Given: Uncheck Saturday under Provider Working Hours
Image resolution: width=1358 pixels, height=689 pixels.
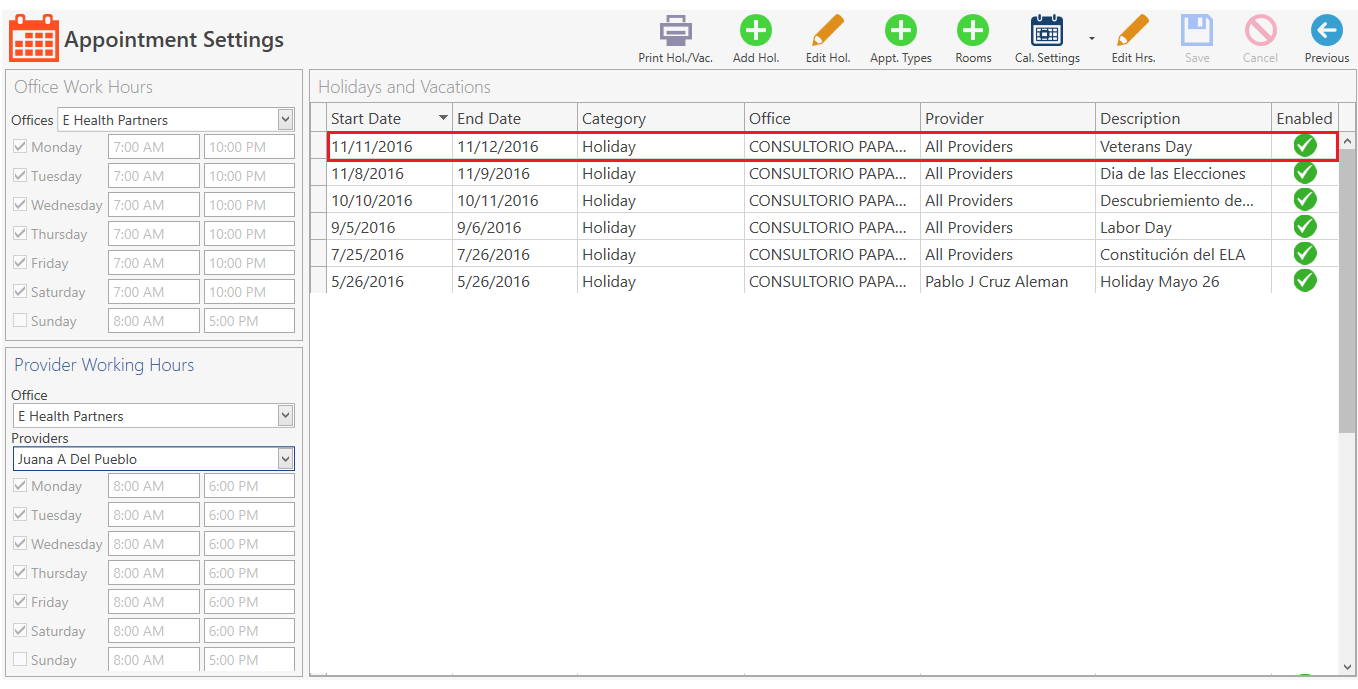Looking at the screenshot, I should point(21,630).
